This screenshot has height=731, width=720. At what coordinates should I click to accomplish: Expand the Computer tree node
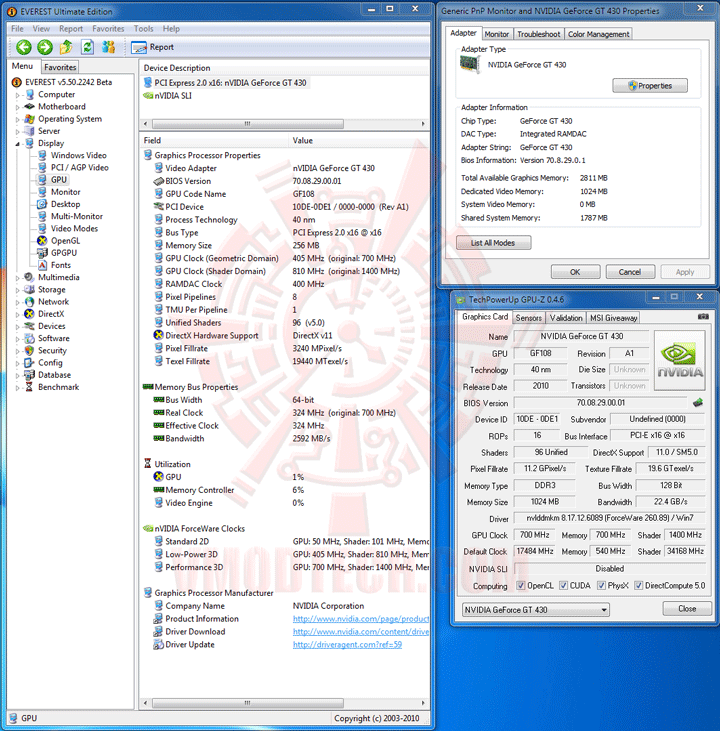(17, 95)
